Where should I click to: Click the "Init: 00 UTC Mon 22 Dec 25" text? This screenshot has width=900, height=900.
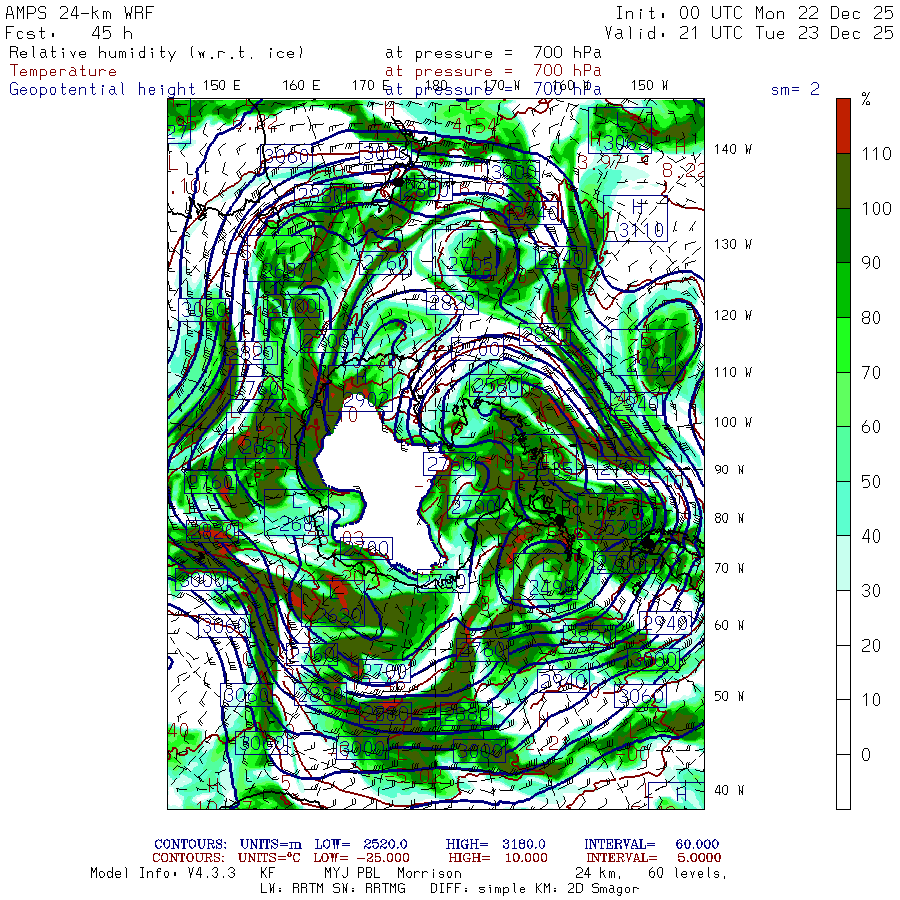(754, 13)
